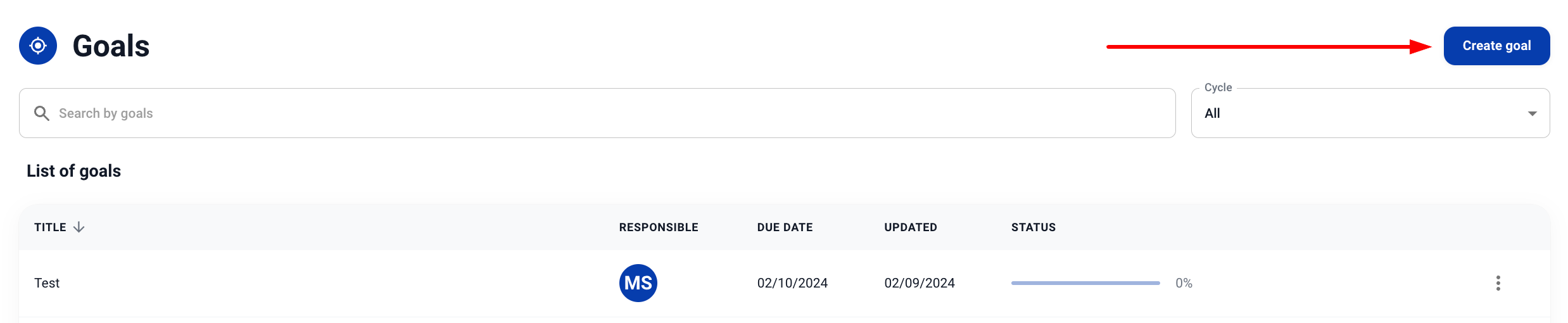Click the Cycle dropdown arrow
This screenshot has height=323, width=1568.
[1532, 114]
